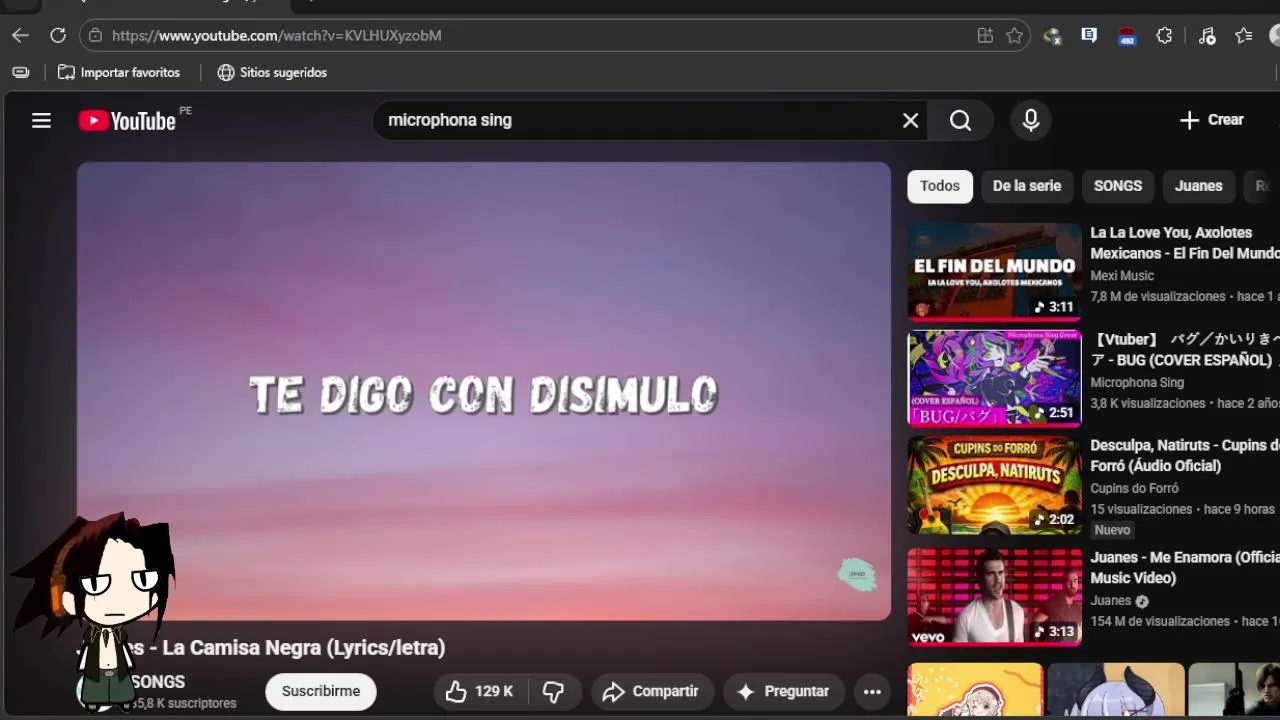Go back using the browser back arrow

[x=20, y=35]
